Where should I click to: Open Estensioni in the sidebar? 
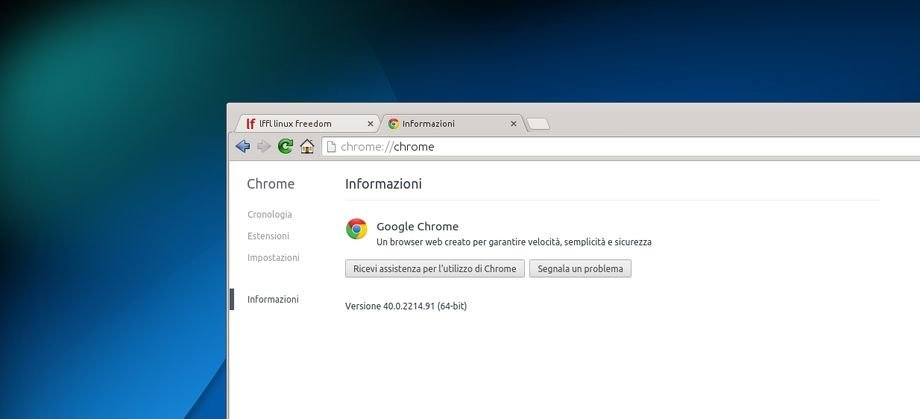[x=268, y=236]
